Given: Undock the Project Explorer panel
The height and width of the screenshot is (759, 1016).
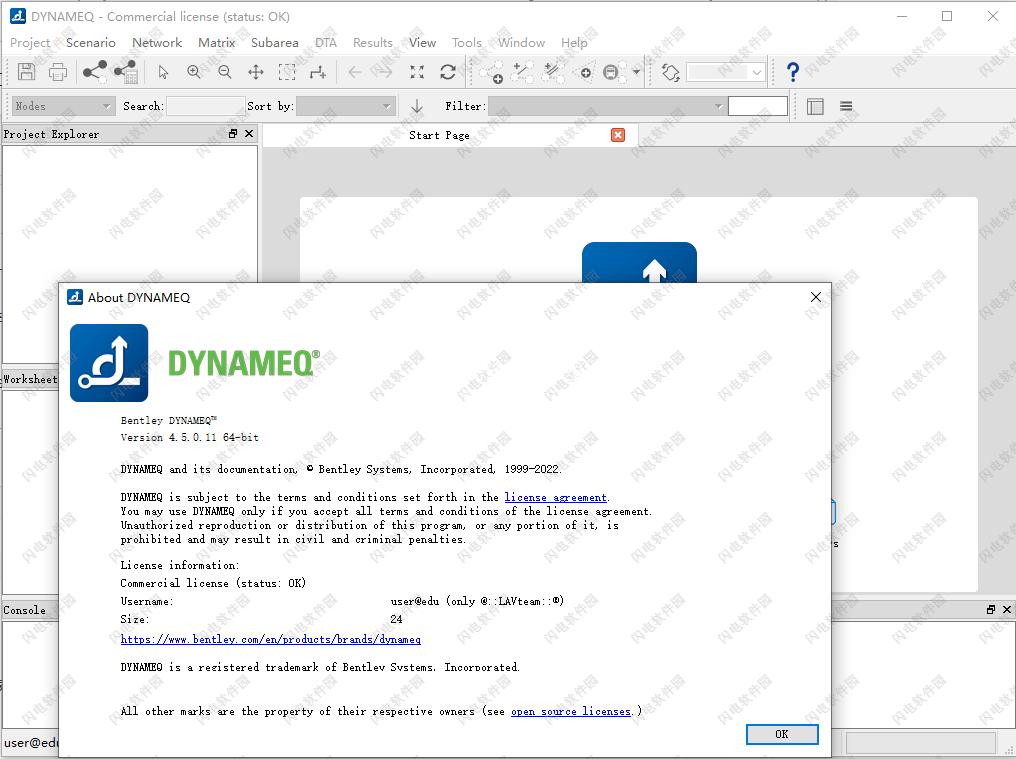Looking at the screenshot, I should (x=233, y=134).
